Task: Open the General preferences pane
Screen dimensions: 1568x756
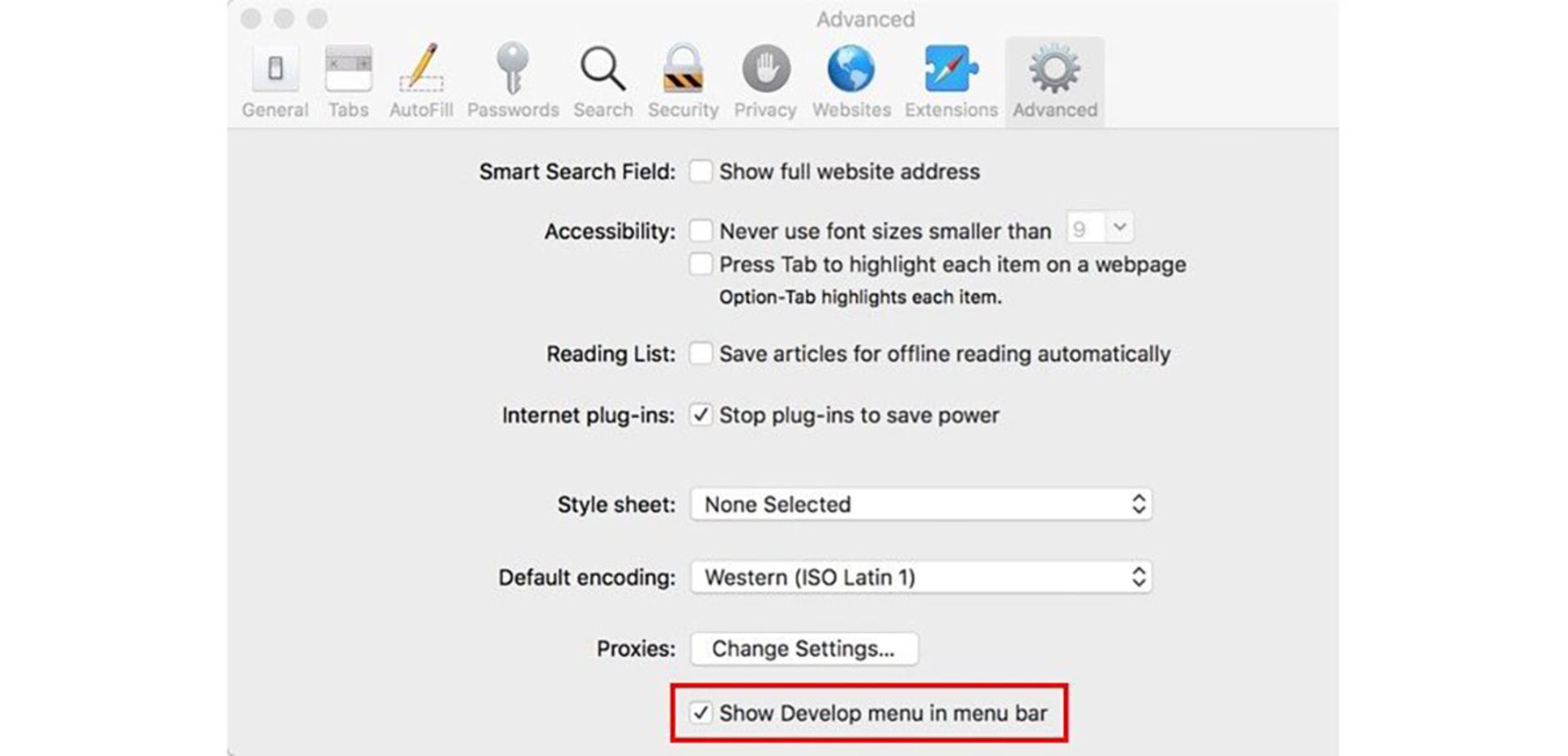Action: [x=275, y=69]
